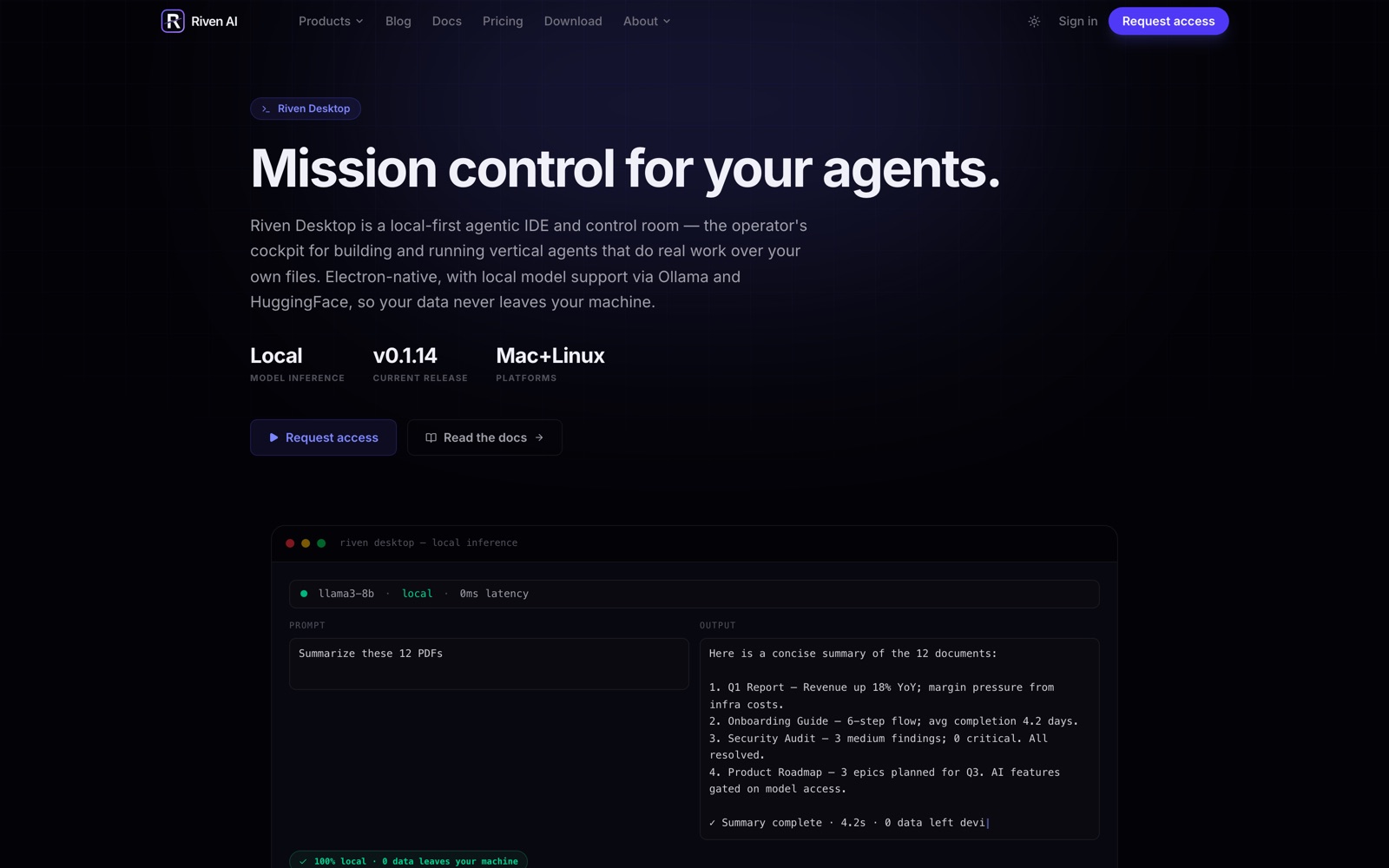This screenshot has width=1389, height=868.
Task: Open the Docs nav item
Action: (447, 21)
